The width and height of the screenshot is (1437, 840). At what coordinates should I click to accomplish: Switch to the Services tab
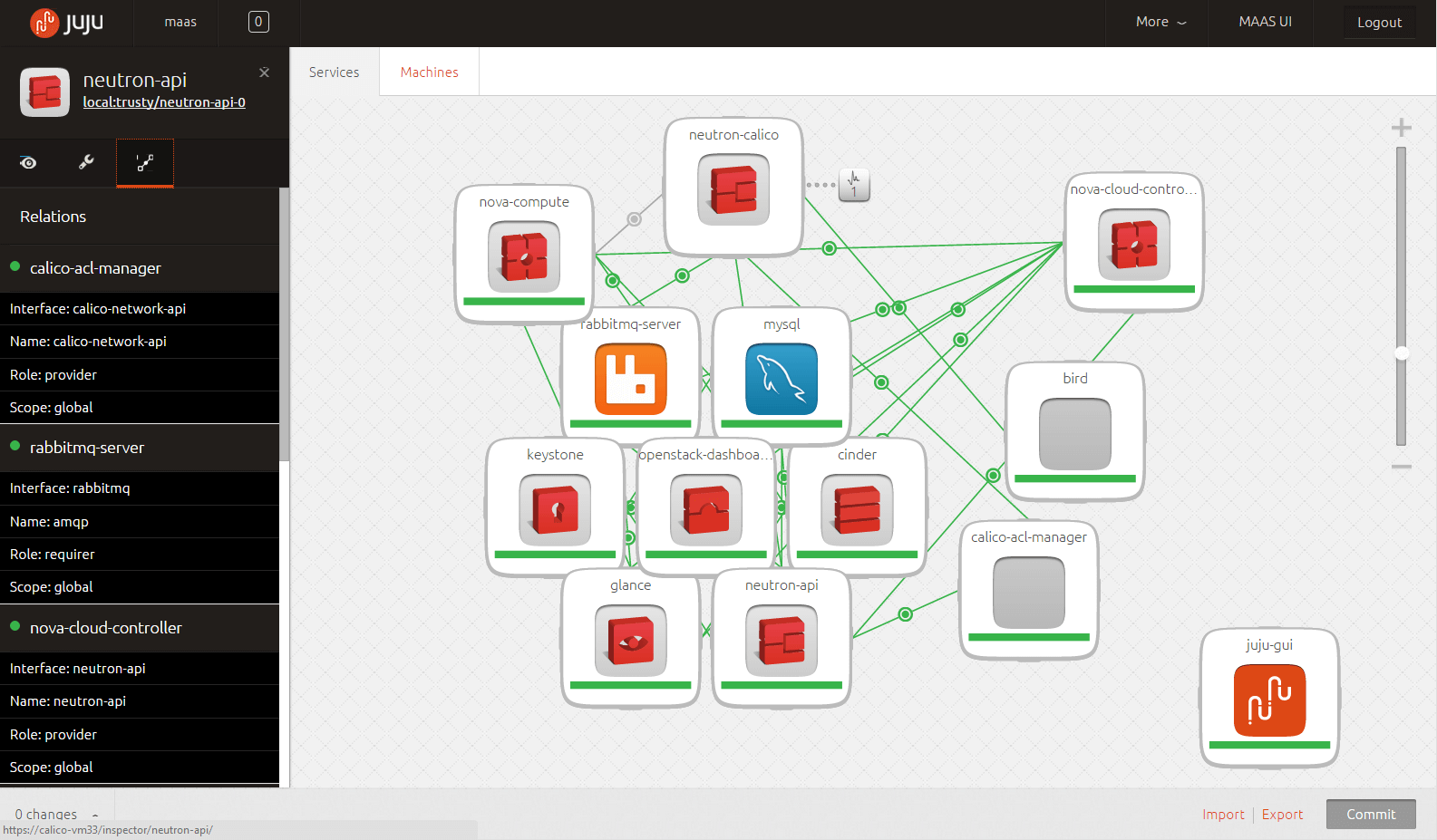(334, 72)
